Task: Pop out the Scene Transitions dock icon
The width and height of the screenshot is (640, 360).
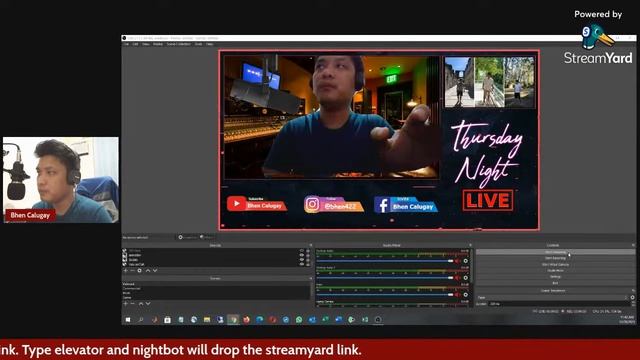Action: tap(633, 291)
